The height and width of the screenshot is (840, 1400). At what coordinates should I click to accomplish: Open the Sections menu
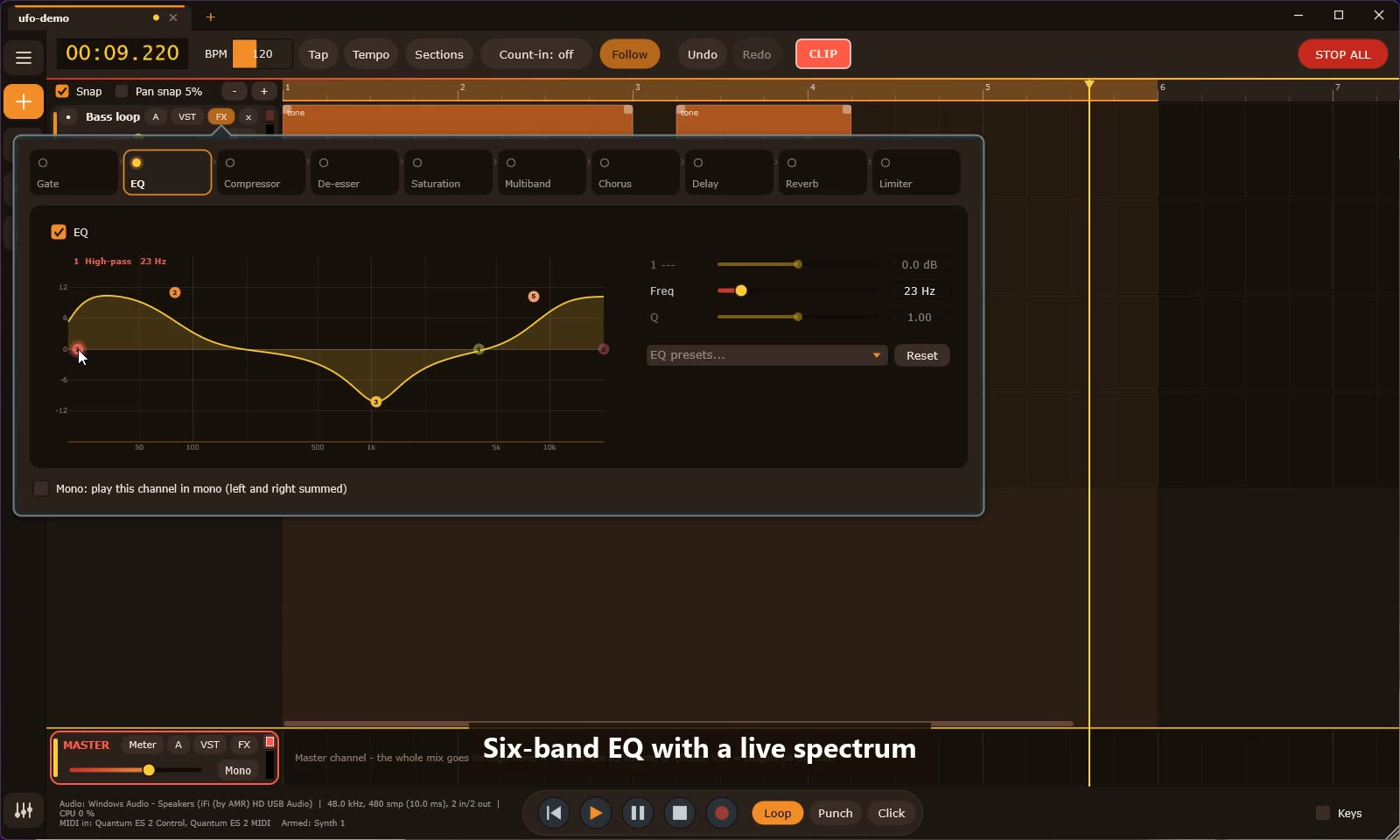click(x=439, y=54)
